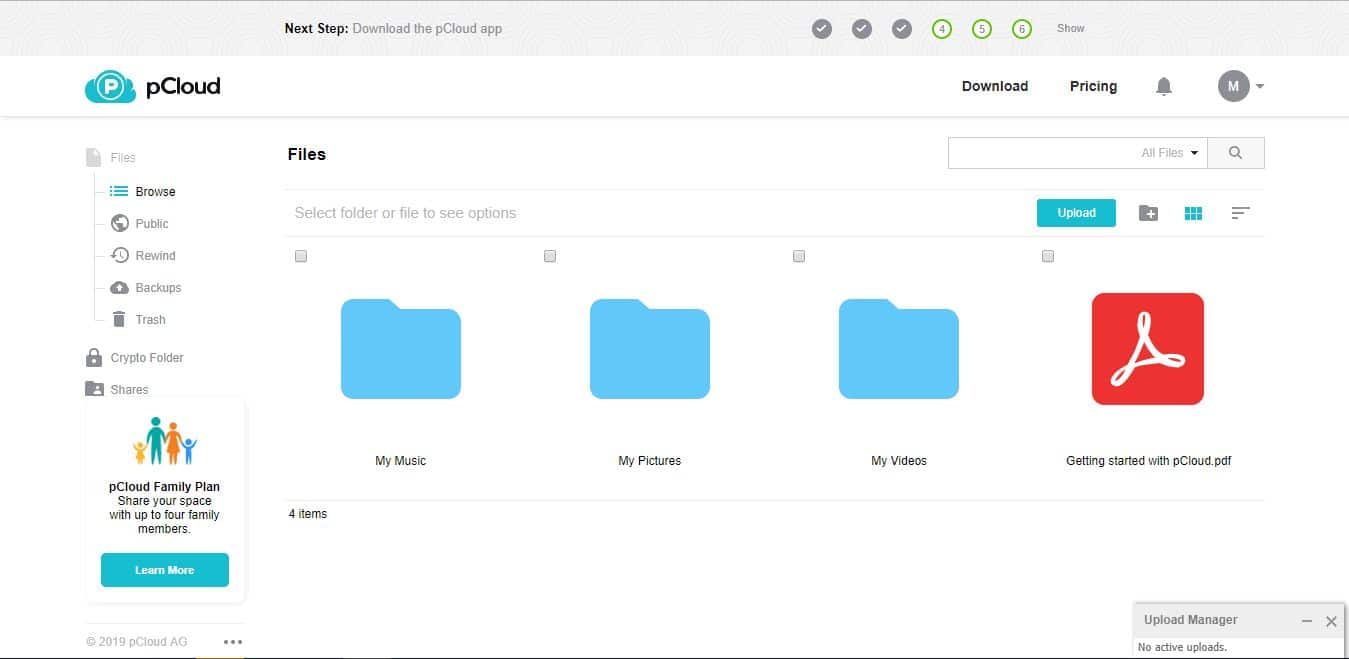Click the first completed step checkmark
The height and width of the screenshot is (659, 1349).
coord(822,29)
